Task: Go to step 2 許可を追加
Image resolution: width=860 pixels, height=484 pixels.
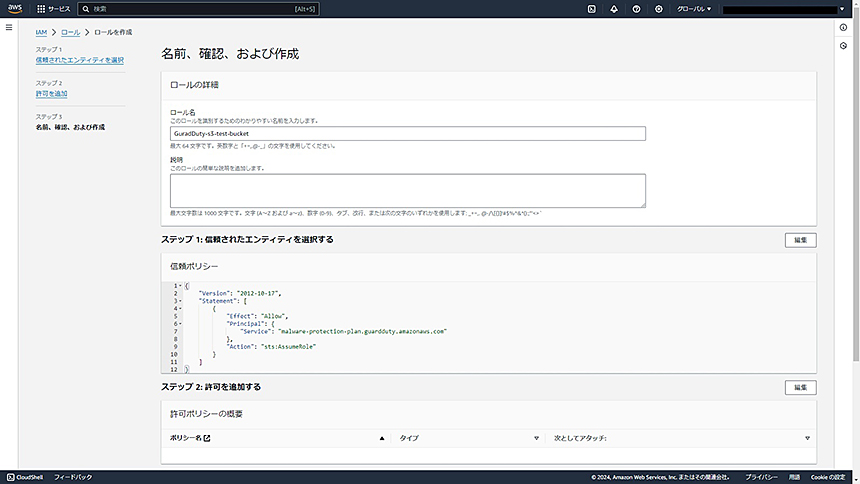Action: click(52, 94)
